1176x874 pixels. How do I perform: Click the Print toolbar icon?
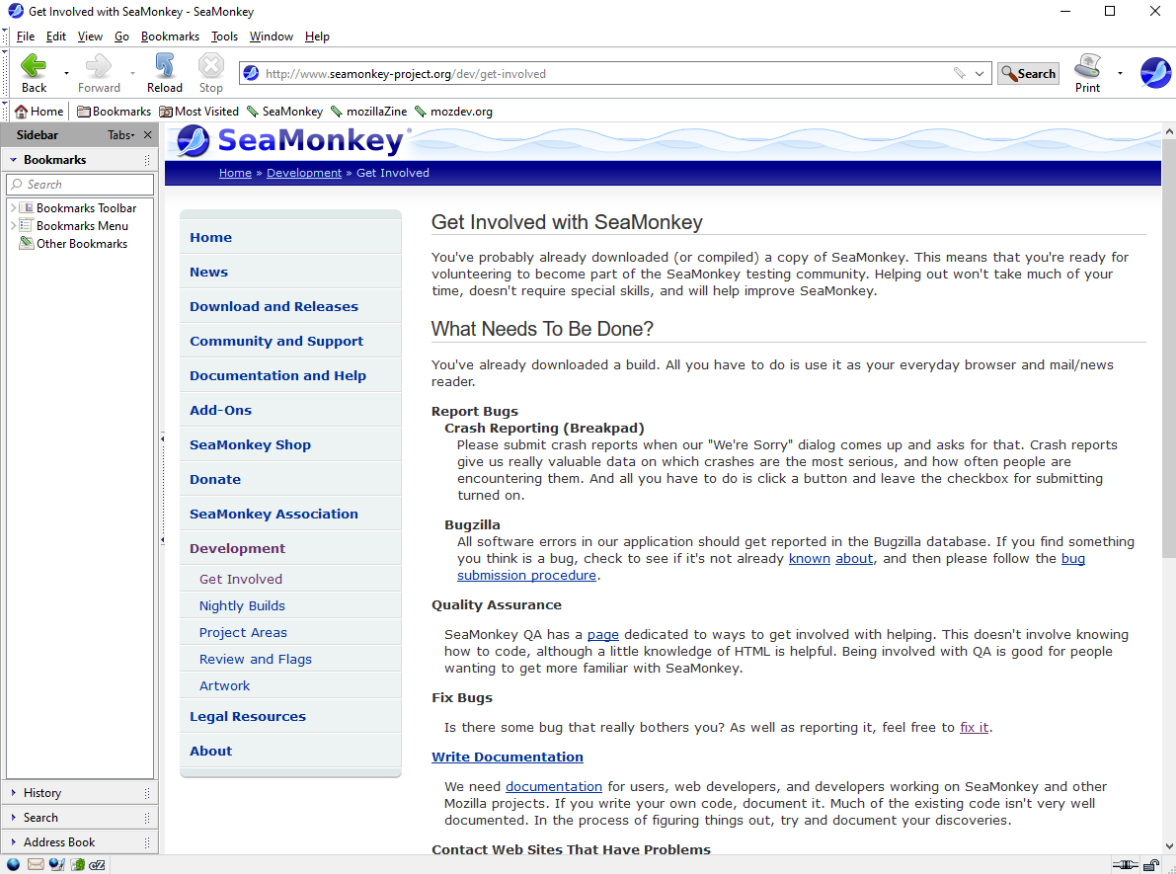click(x=1087, y=67)
